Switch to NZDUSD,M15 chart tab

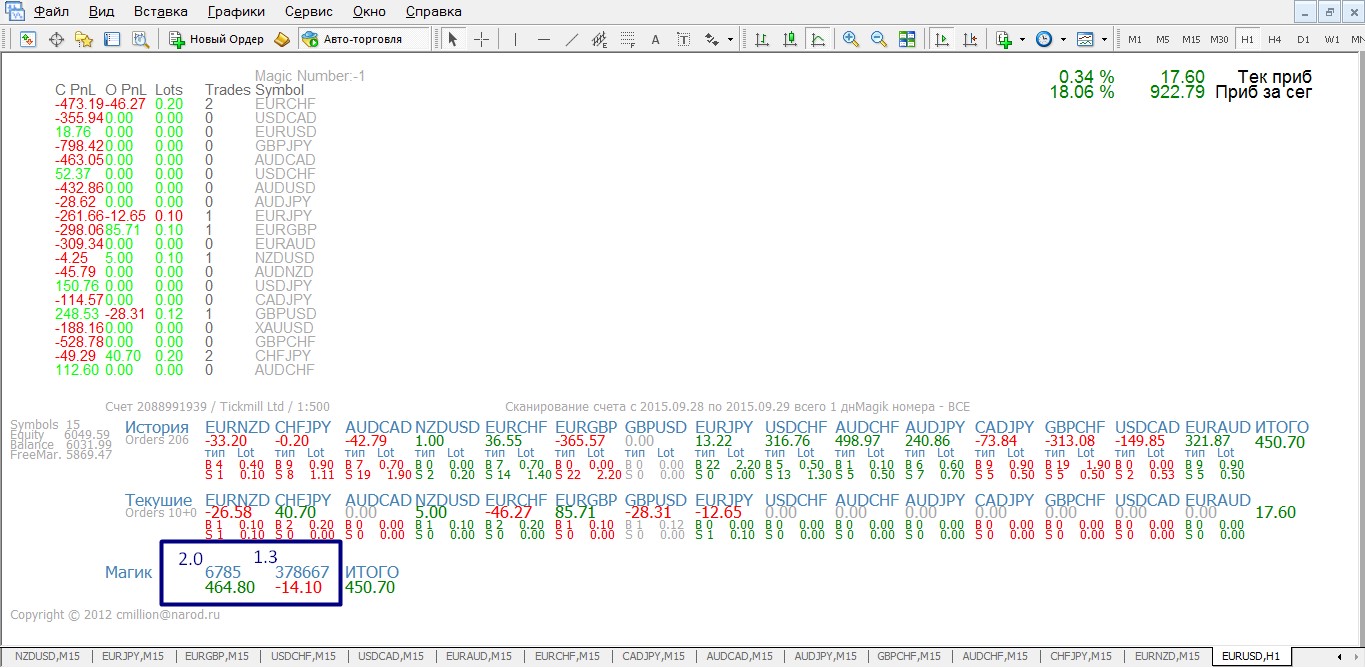(x=47, y=656)
